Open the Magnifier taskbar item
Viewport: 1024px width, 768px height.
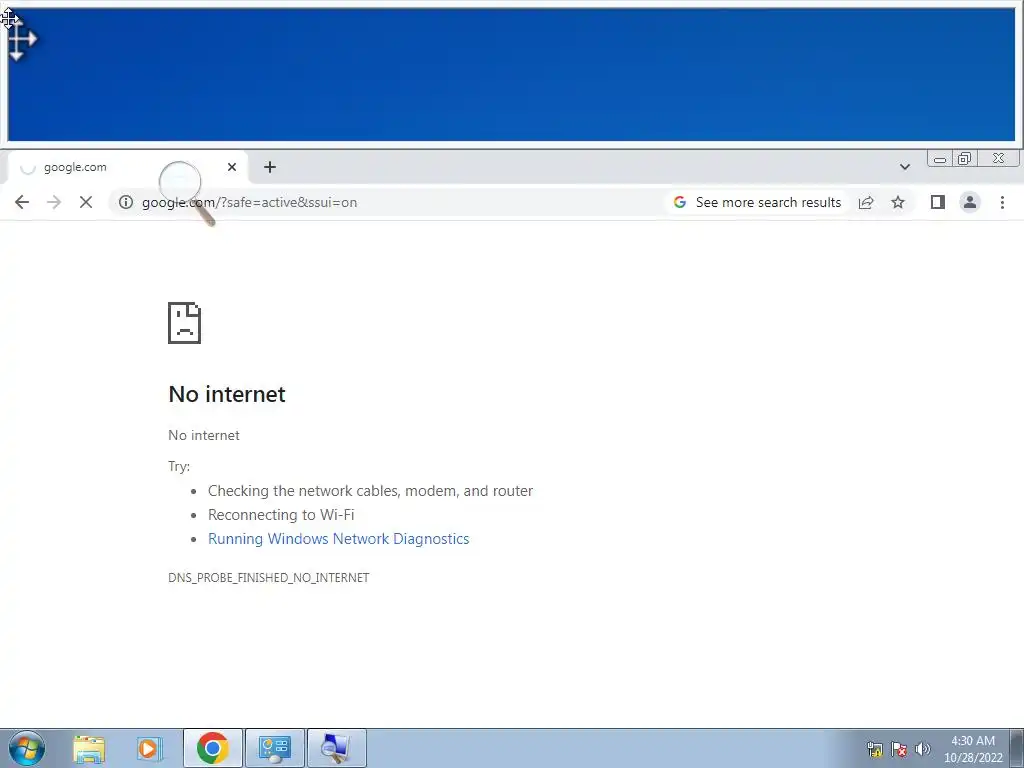(x=336, y=748)
